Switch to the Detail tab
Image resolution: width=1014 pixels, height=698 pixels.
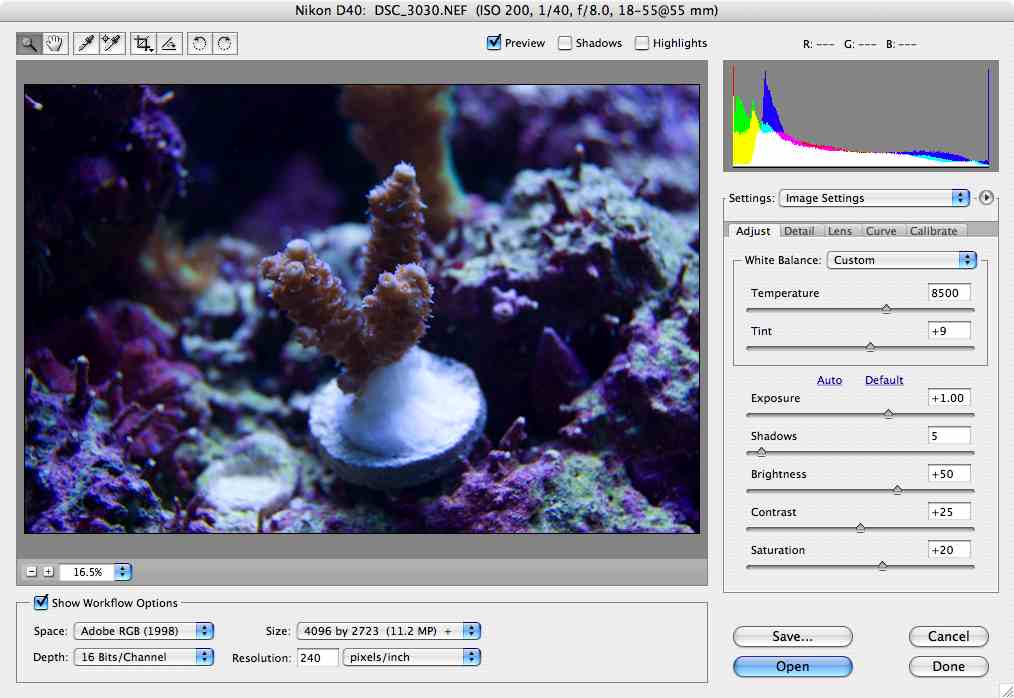click(799, 231)
